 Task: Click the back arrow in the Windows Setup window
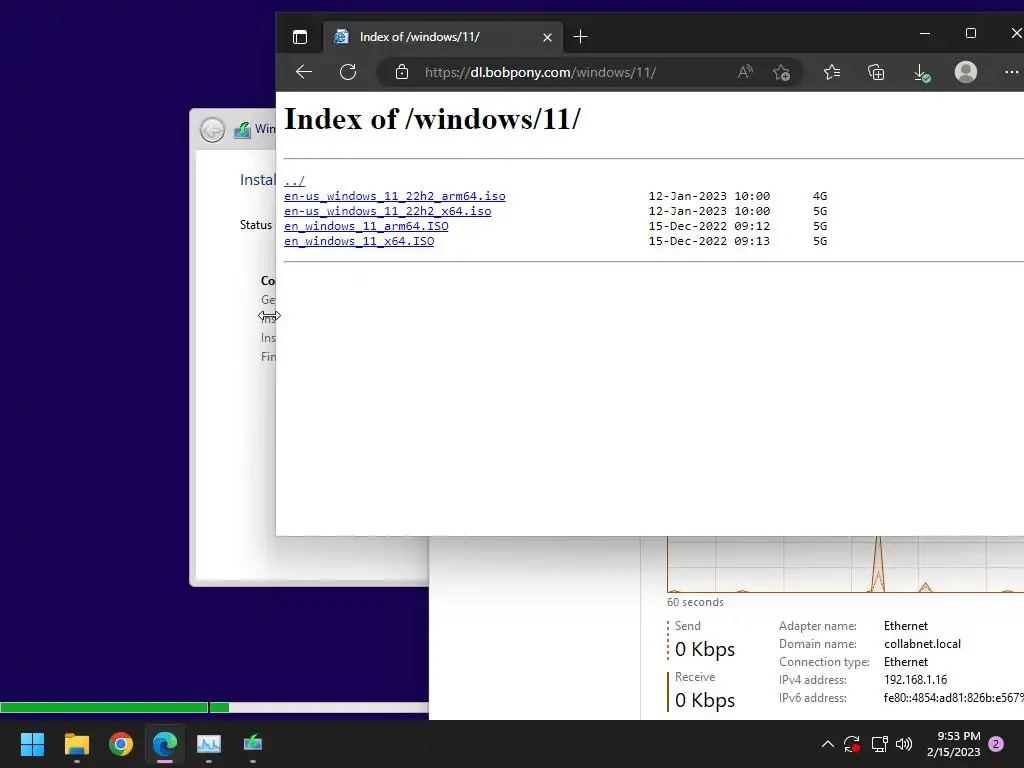[x=212, y=130]
